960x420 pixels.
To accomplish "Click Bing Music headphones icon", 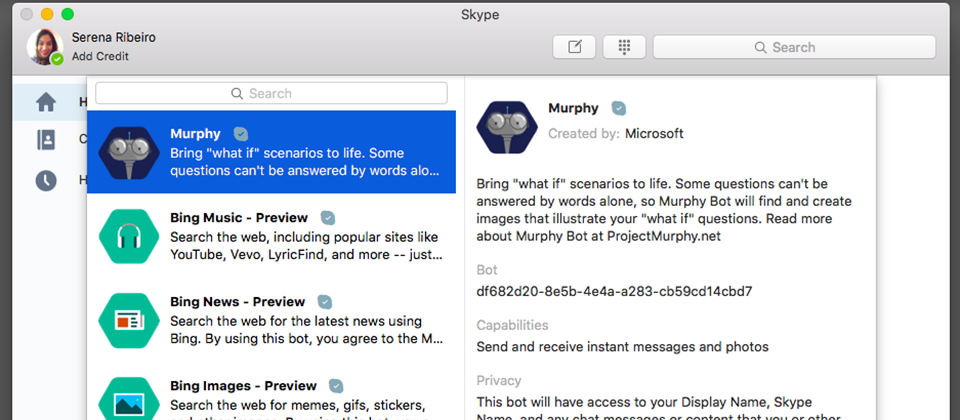I will click(129, 236).
